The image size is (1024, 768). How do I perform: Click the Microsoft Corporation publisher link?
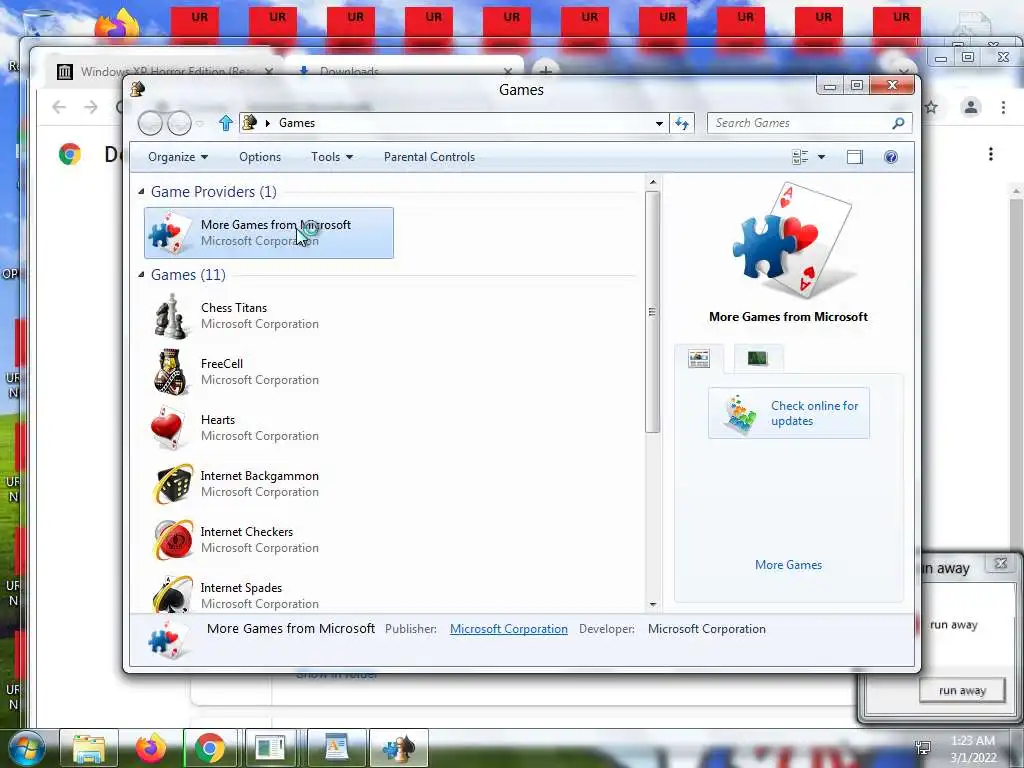[x=509, y=629]
